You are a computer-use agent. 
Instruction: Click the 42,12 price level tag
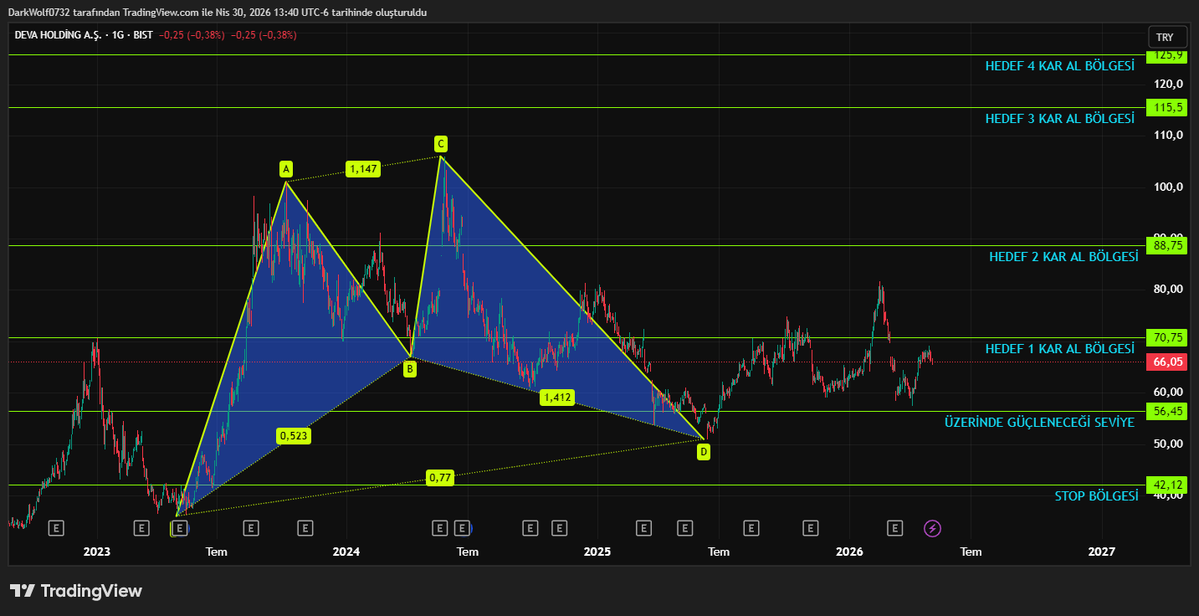coord(1165,485)
